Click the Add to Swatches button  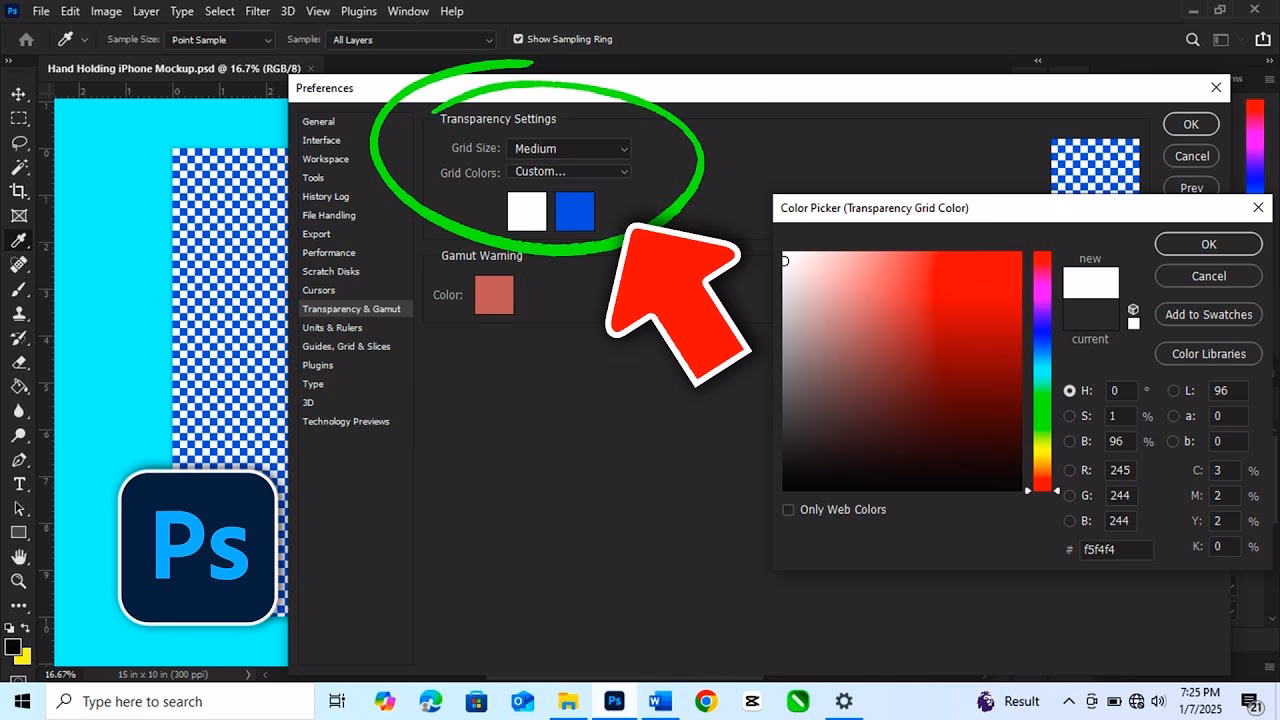[1208, 314]
